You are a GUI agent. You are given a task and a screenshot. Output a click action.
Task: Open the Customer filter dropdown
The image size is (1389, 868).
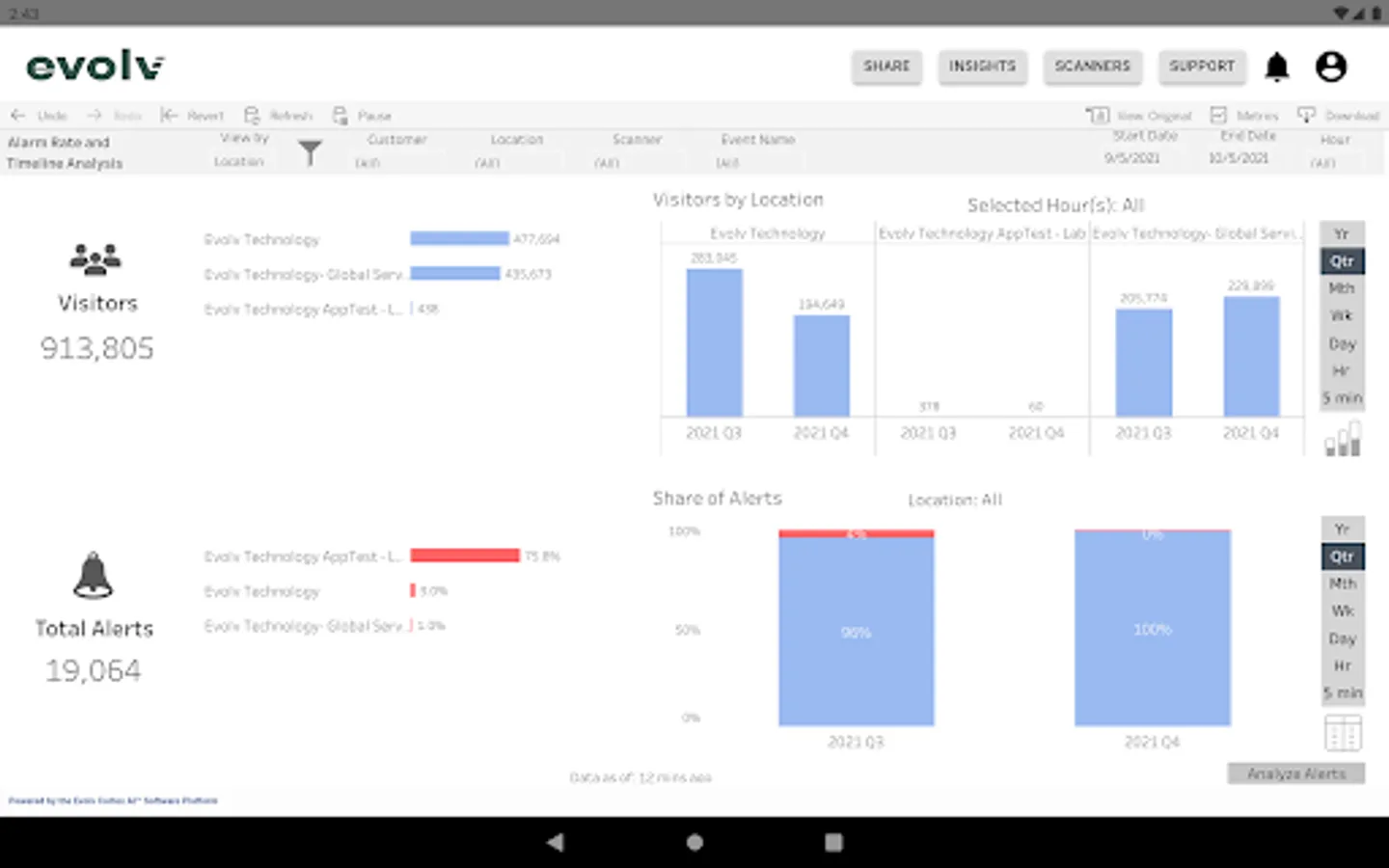pos(395,163)
